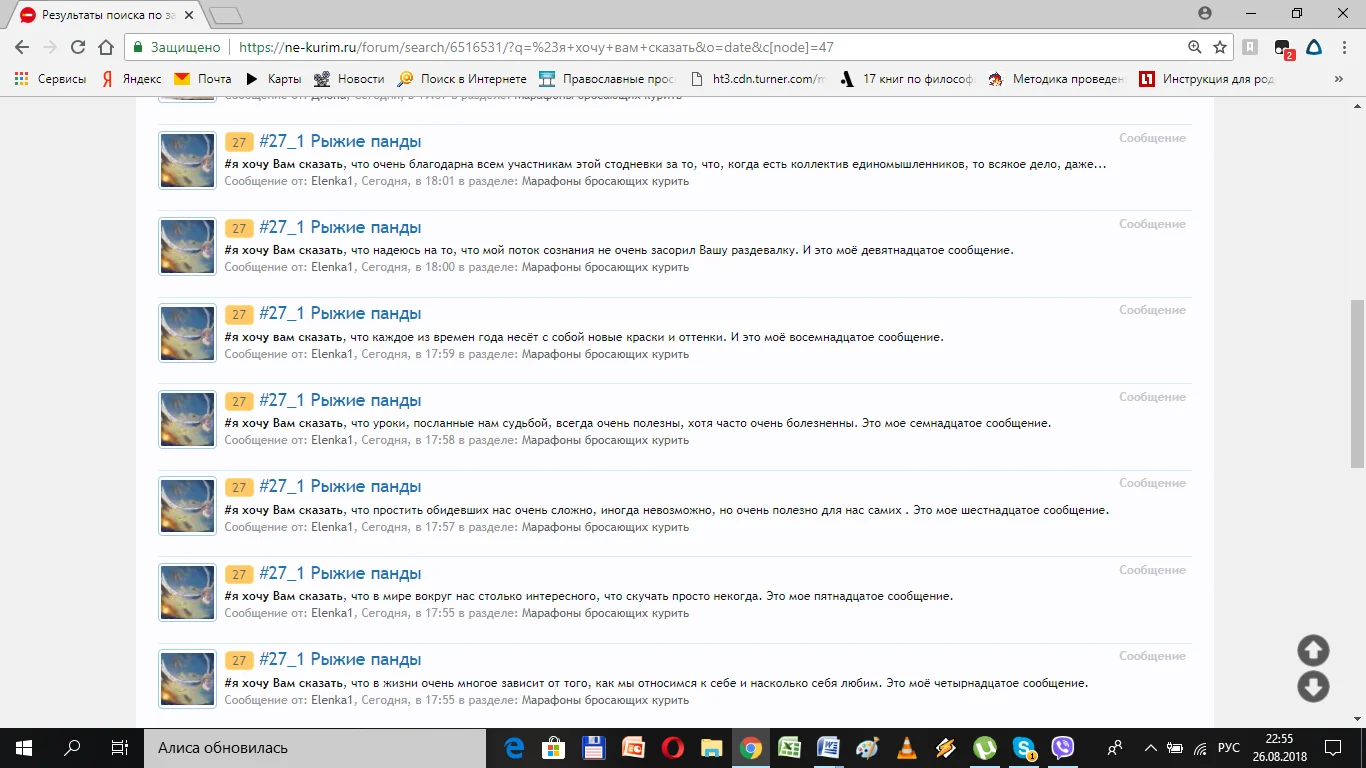This screenshot has height=768, width=1366.
Task: Open the Chrome three-dot menu
Action: click(x=1343, y=47)
